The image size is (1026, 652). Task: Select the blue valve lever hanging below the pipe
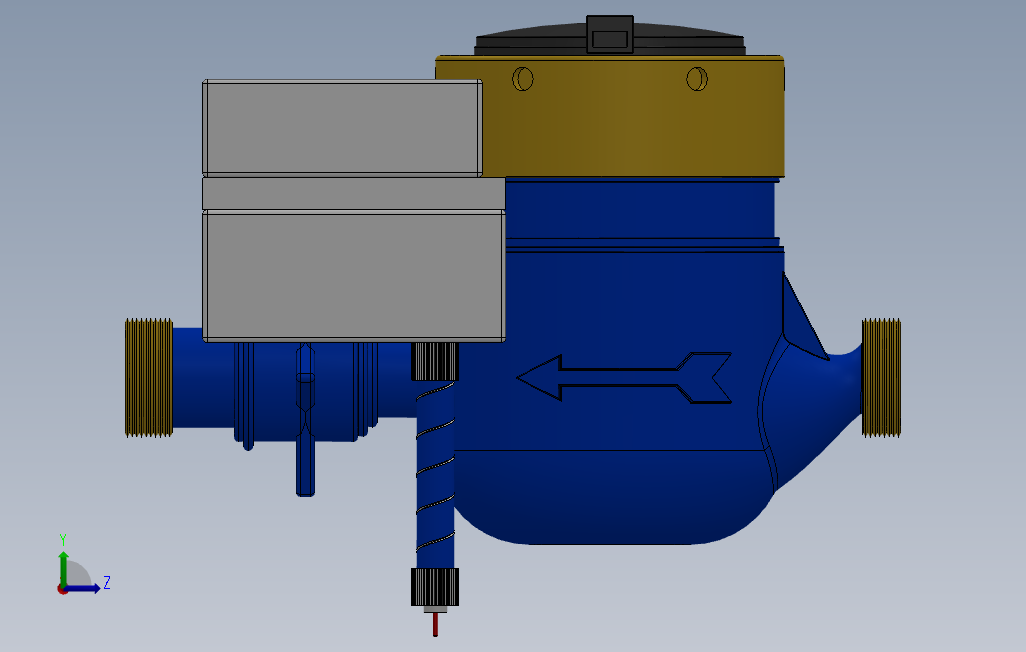(x=306, y=419)
